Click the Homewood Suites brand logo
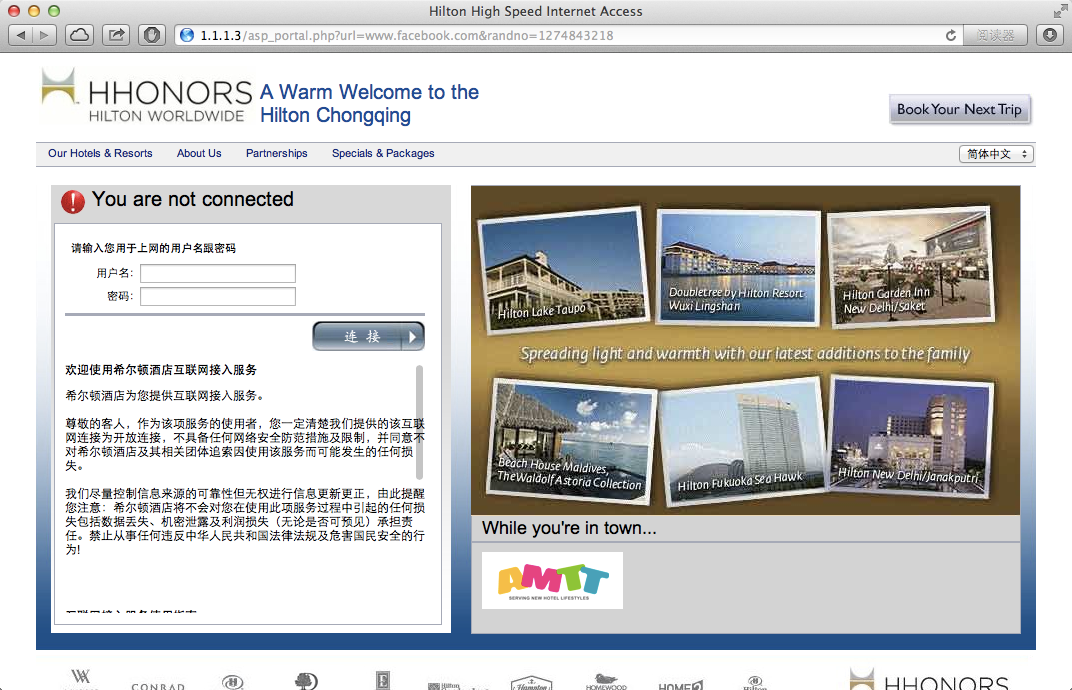 click(606, 681)
